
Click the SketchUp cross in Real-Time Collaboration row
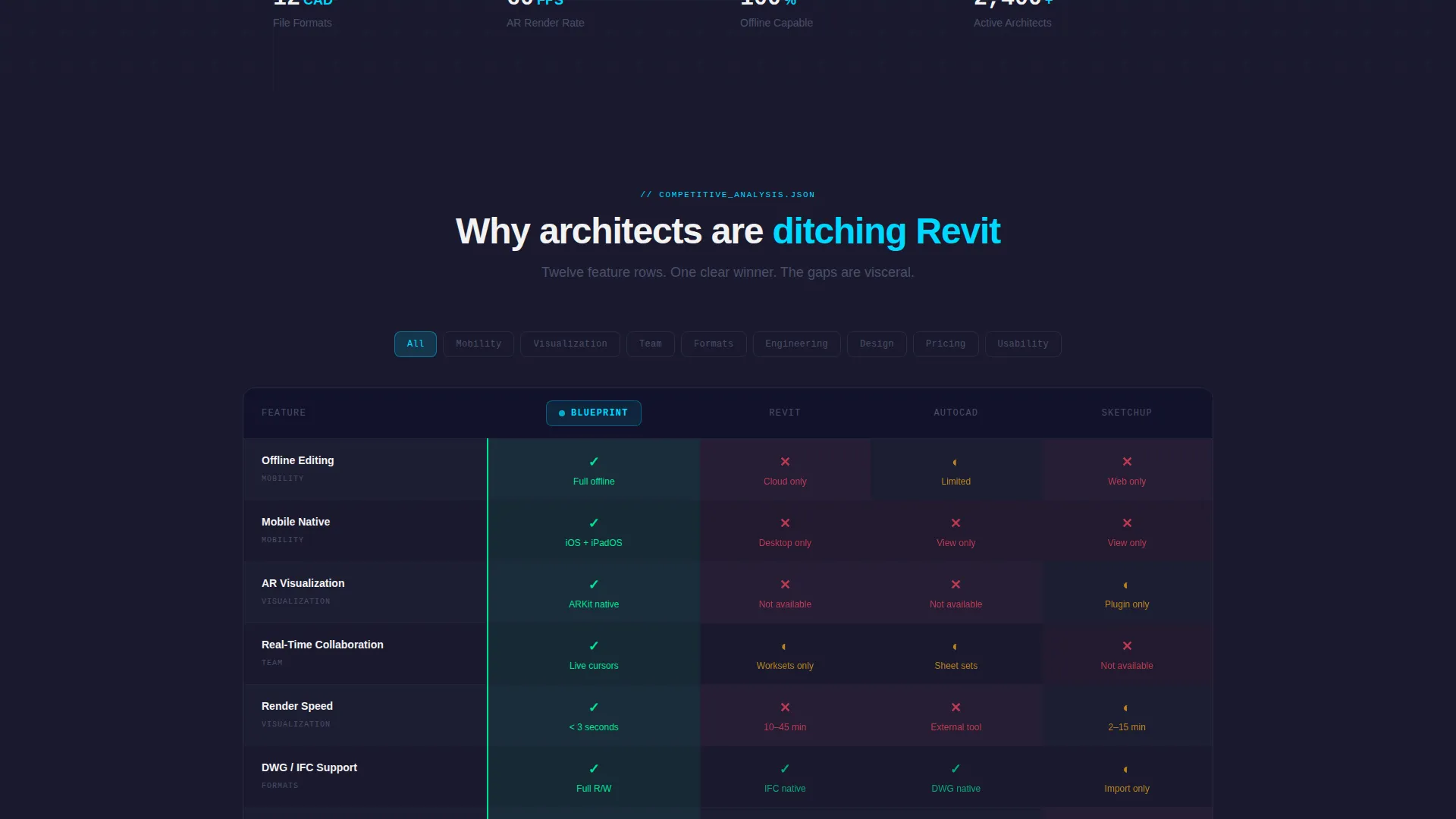click(1127, 646)
